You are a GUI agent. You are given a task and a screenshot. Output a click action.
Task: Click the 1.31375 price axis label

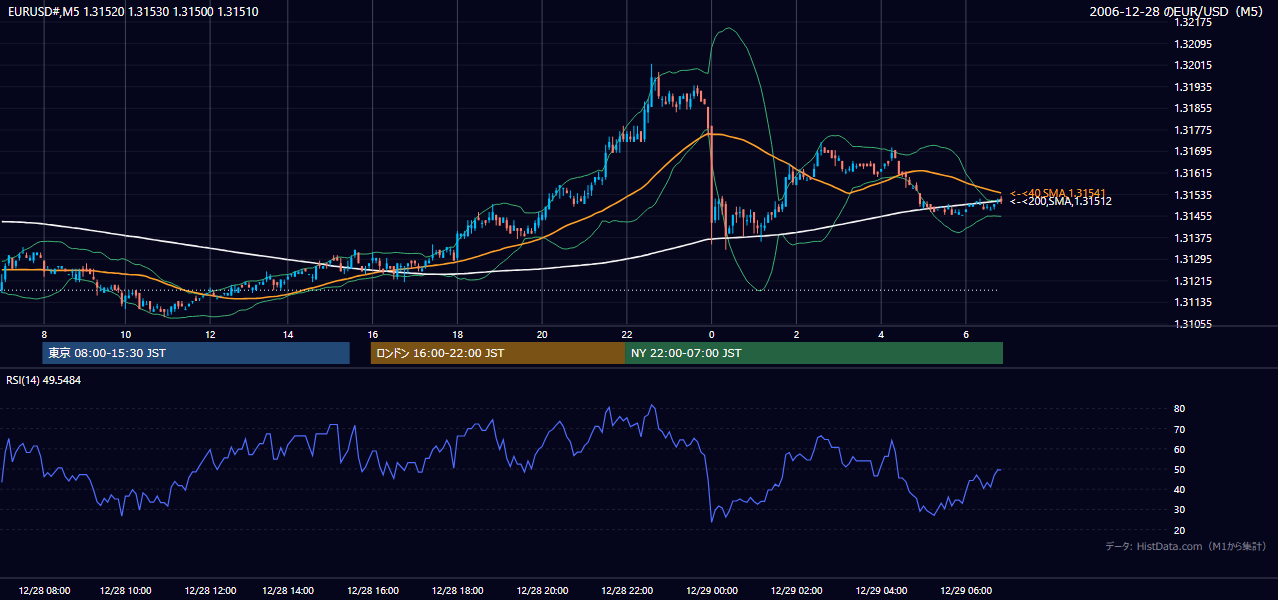click(1193, 238)
